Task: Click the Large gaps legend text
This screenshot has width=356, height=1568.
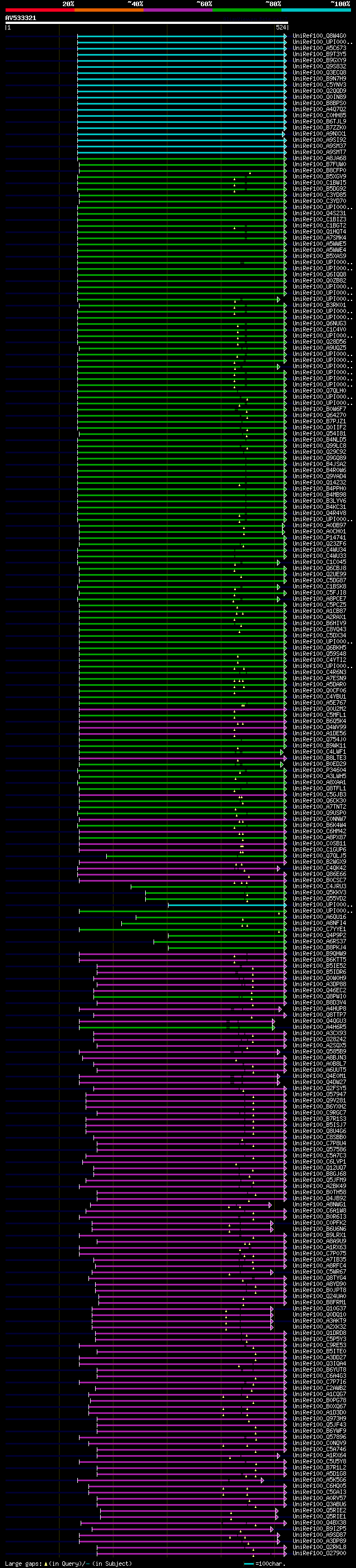Action: (x=68, y=1563)
